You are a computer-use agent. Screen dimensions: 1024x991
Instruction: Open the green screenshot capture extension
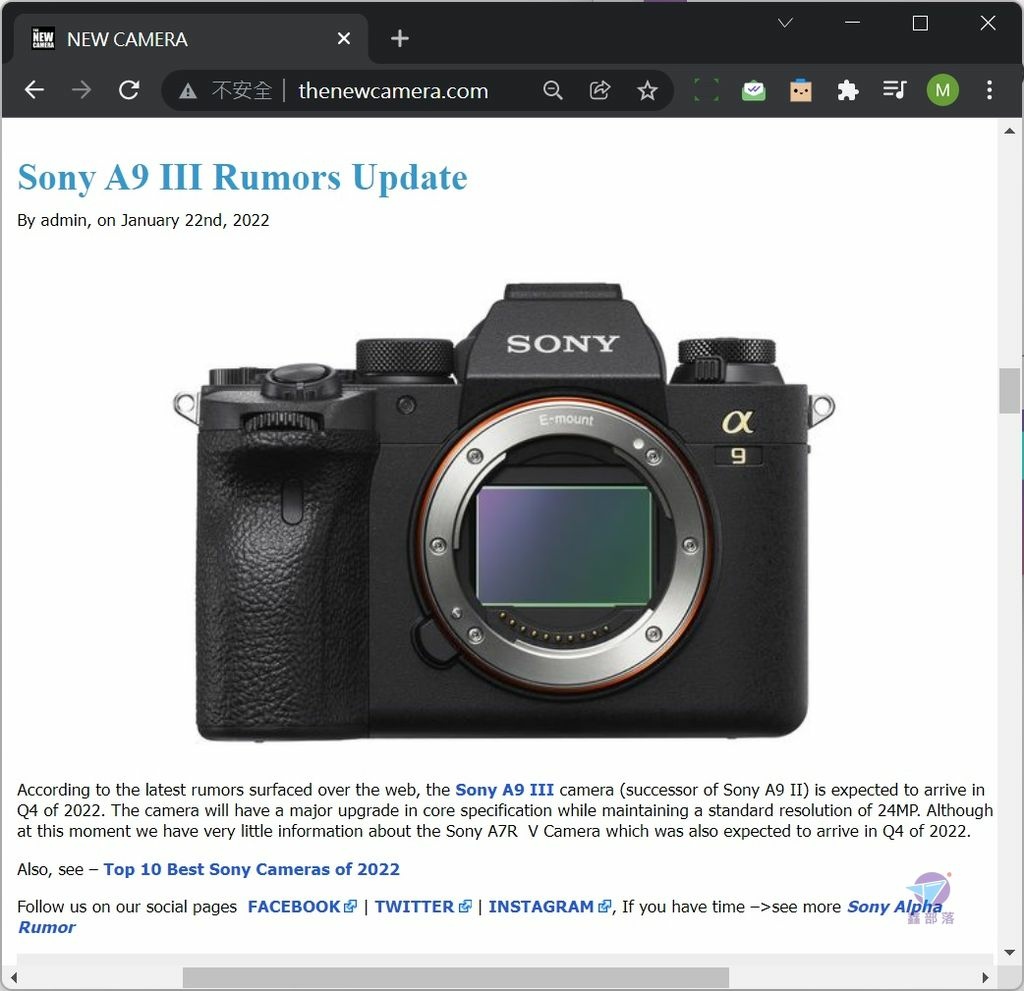(706, 90)
